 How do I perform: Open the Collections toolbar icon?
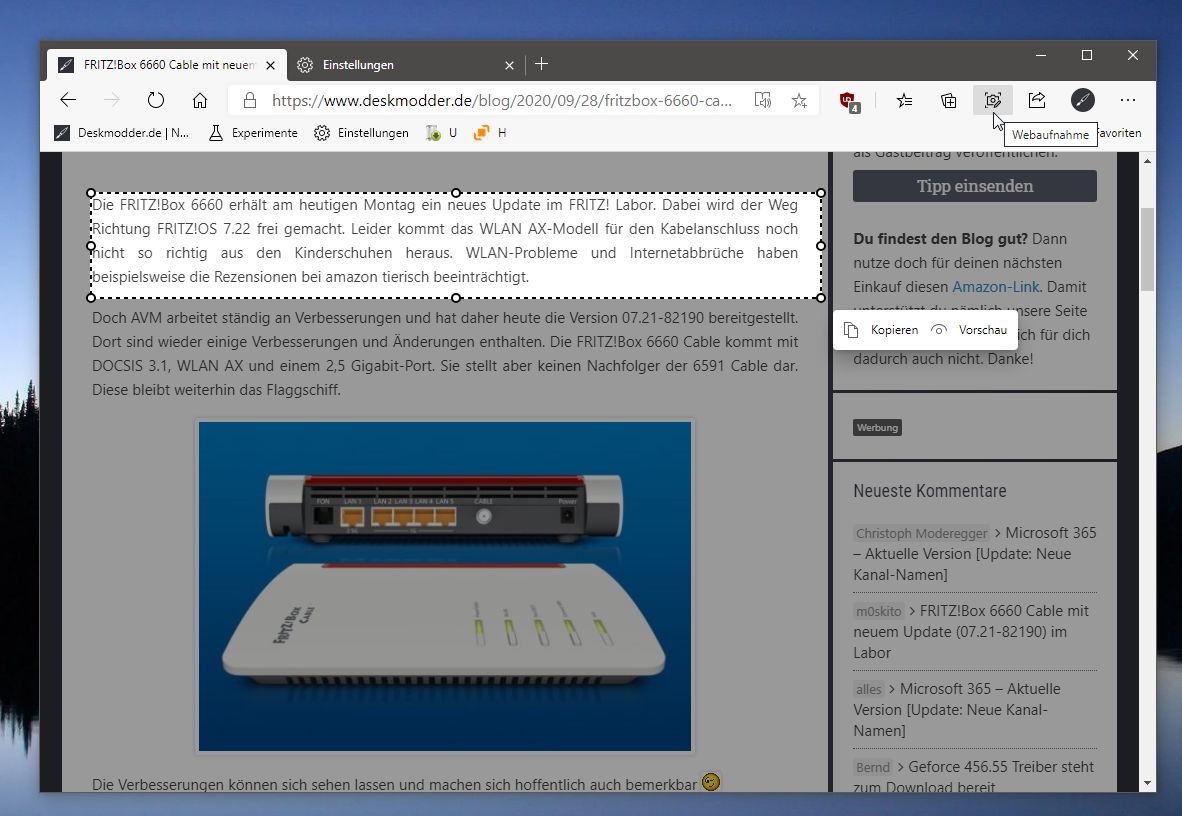pos(948,100)
